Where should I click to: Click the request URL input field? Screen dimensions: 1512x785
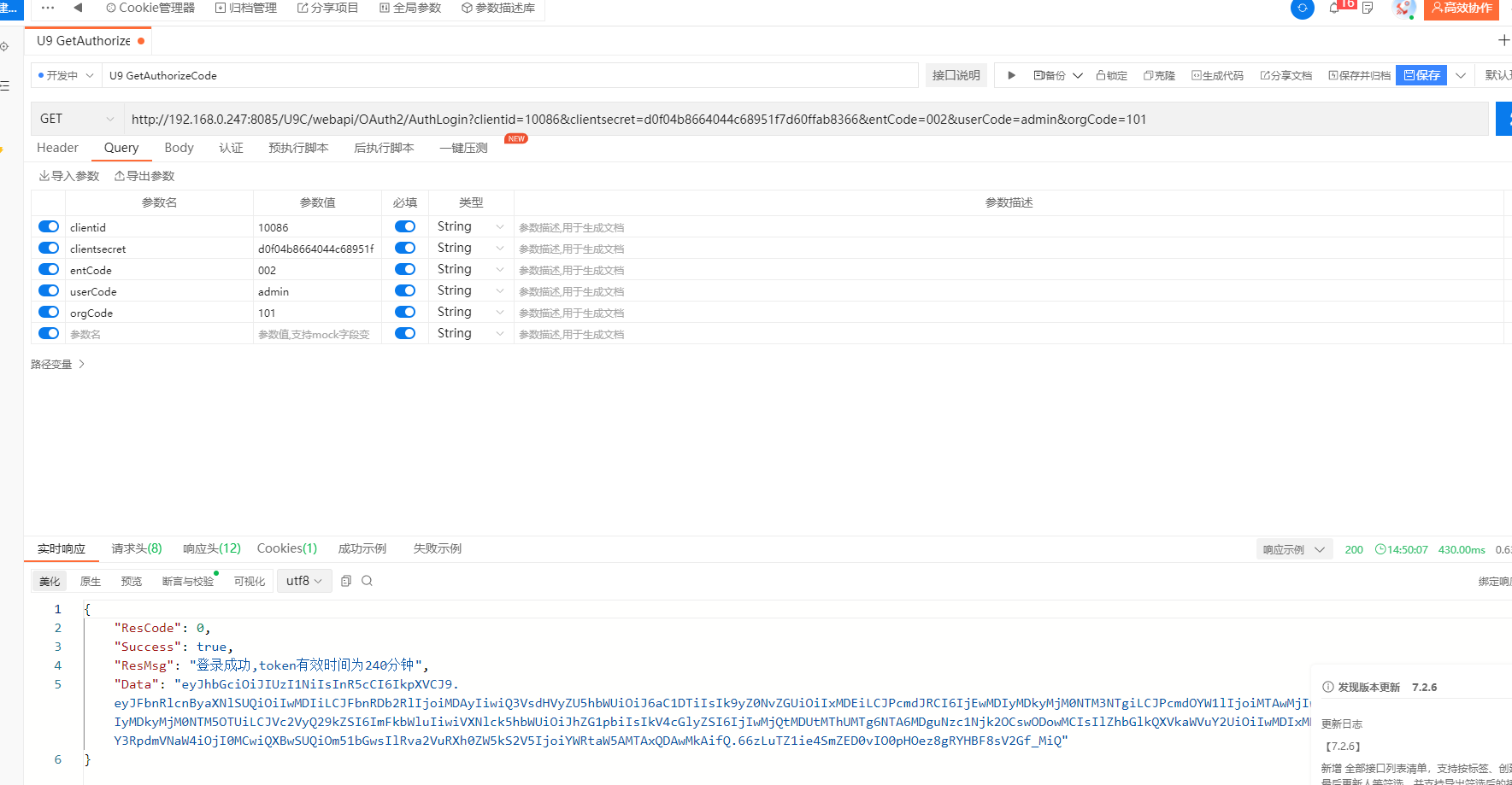pos(803,119)
